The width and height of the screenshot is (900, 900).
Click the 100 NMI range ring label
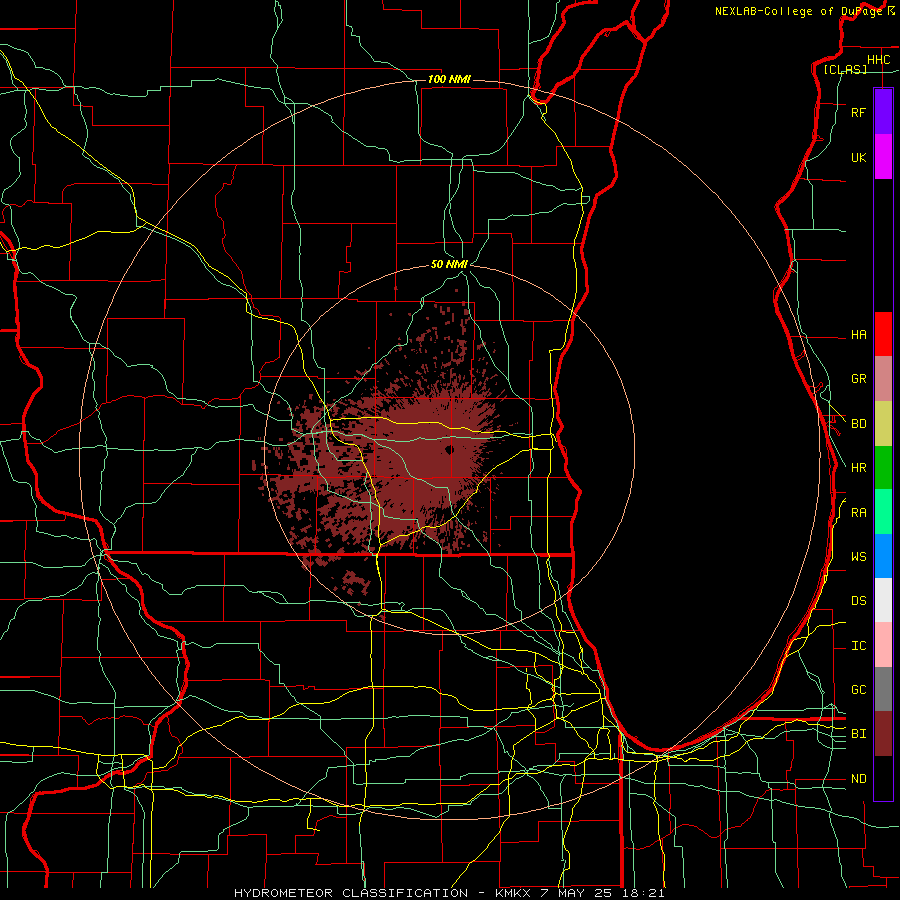click(449, 79)
